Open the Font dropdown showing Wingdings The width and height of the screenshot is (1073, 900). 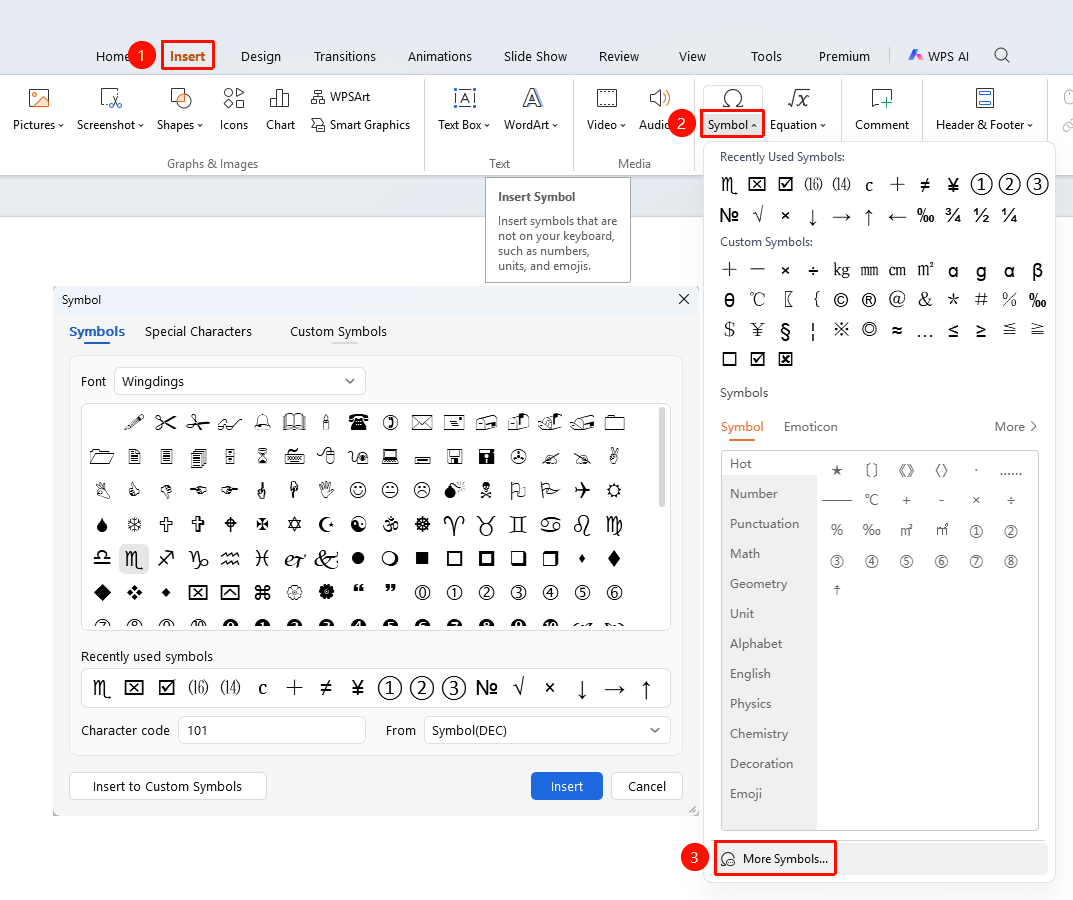(240, 381)
